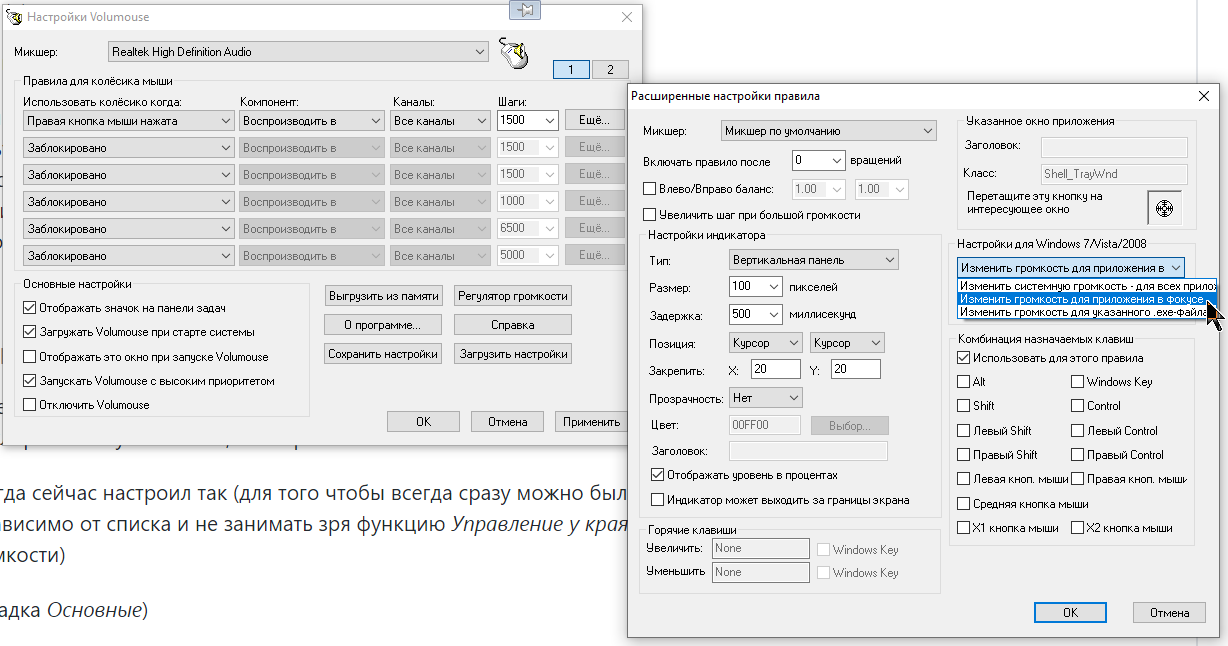Click the Volumouse title bar app icon

14,17
